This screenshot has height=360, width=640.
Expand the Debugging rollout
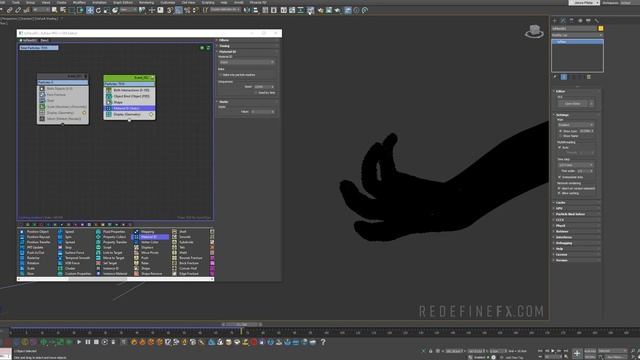576,243
